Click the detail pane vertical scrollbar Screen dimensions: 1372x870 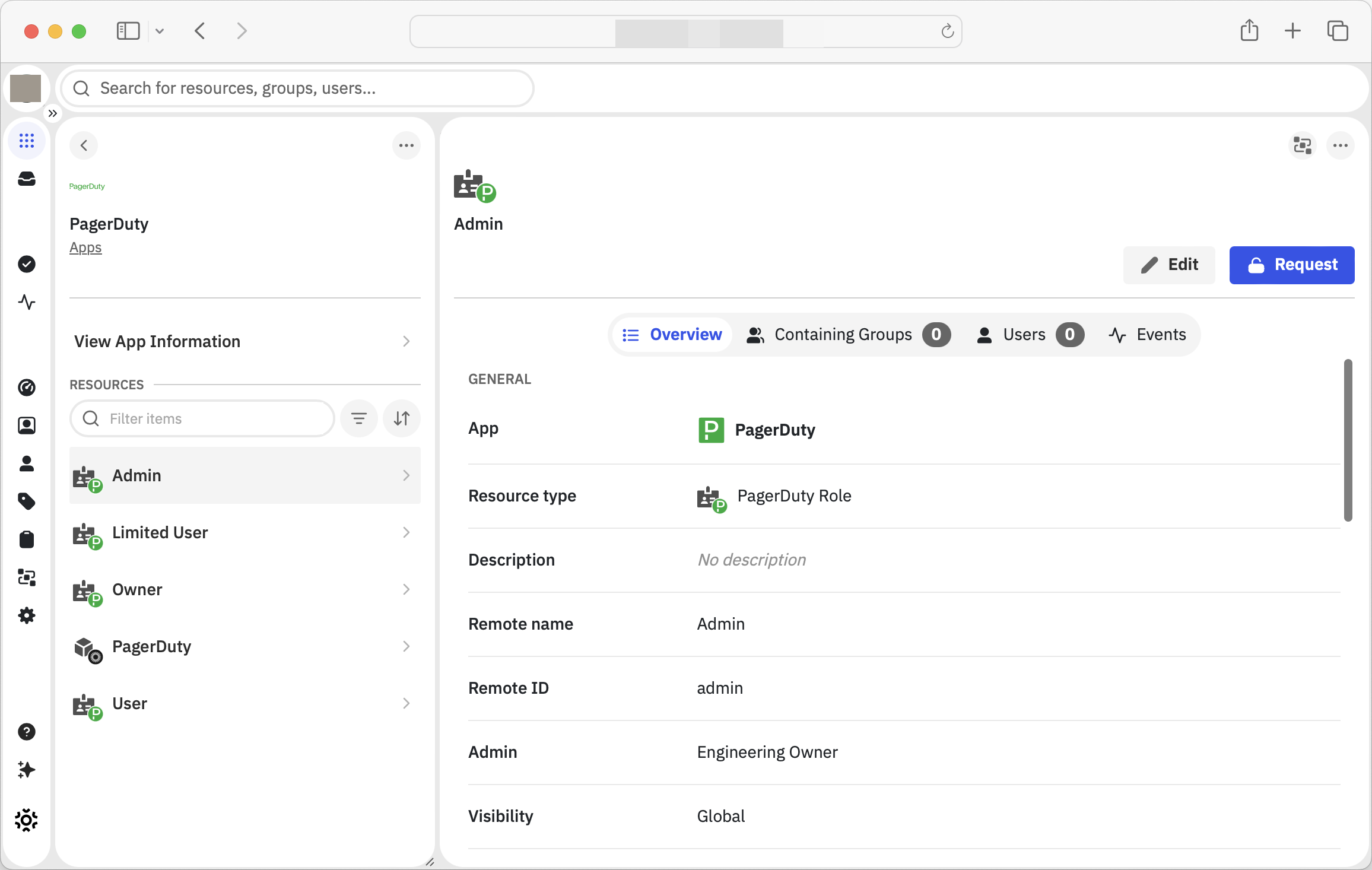[x=1348, y=440]
